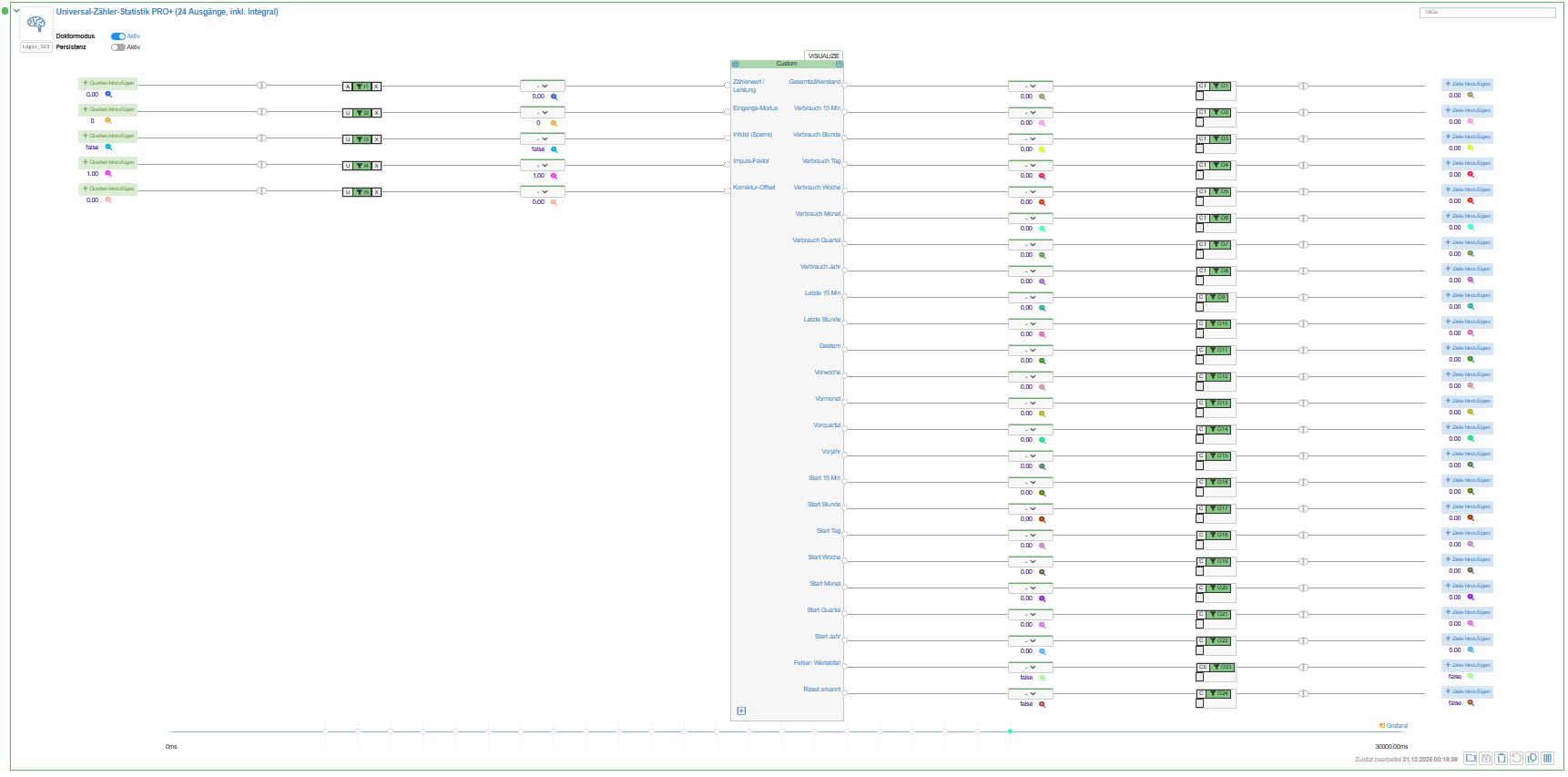Open the dropdown for Verbrauch Tag output

point(1030,166)
